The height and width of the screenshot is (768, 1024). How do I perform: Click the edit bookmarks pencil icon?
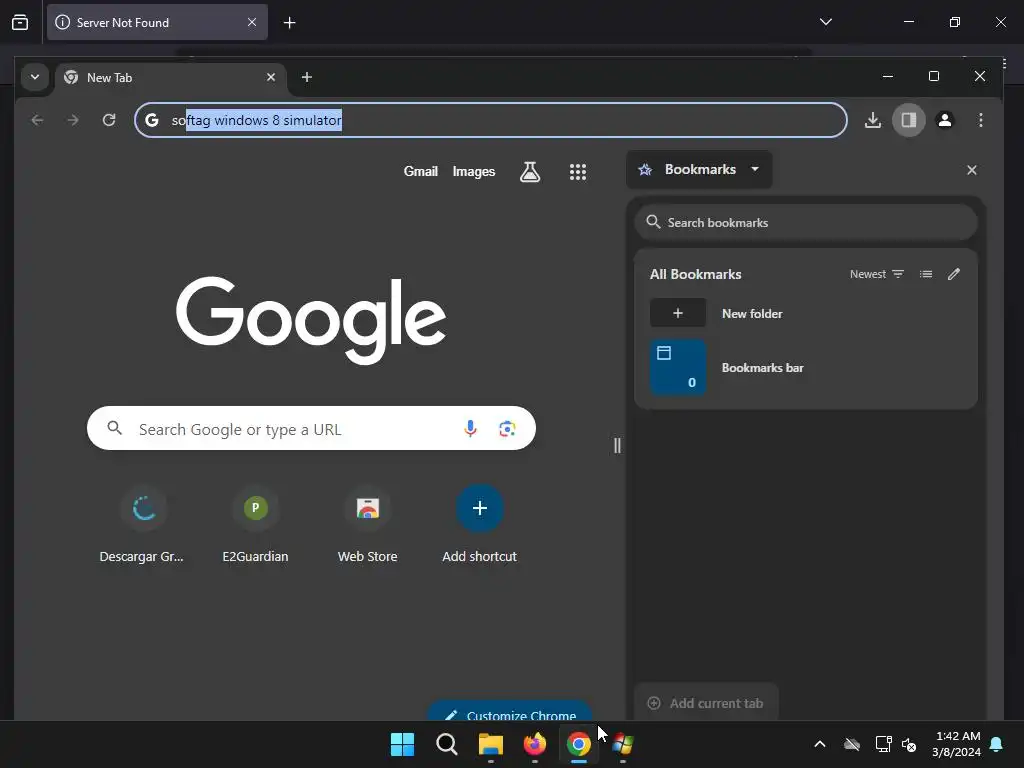pos(953,274)
